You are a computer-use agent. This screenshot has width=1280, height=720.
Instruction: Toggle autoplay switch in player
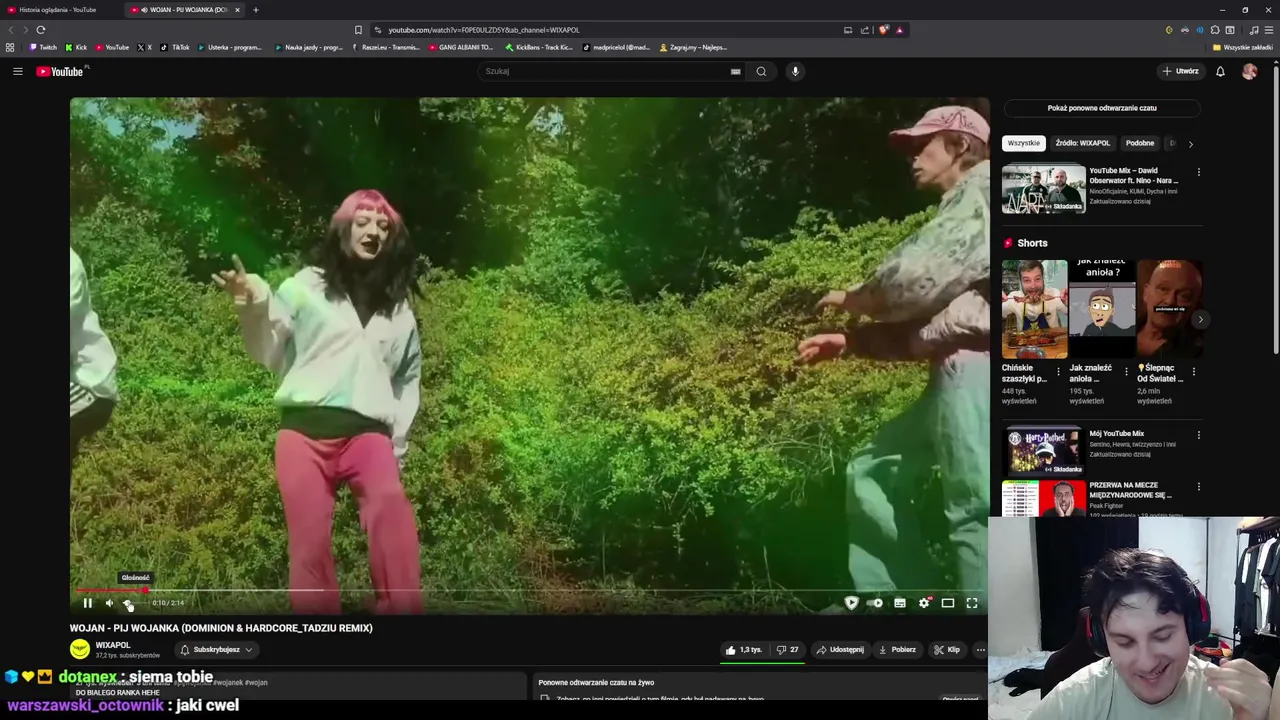click(x=876, y=603)
